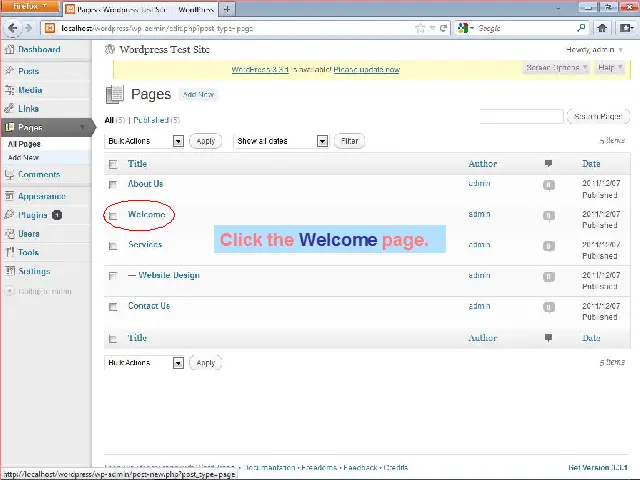This screenshot has width=640, height=480.
Task: Open Add New under Pages submenu
Action: pos(23,158)
